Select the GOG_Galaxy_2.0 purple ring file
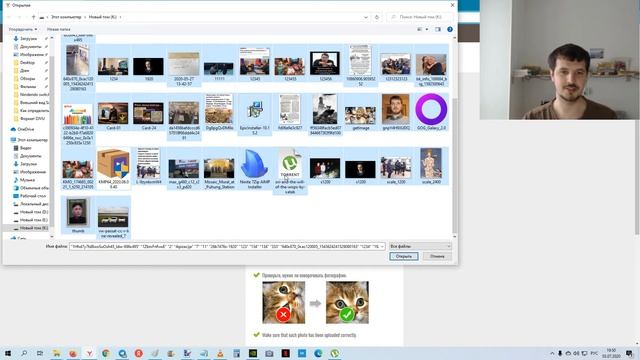The width and height of the screenshot is (640, 360). pos(431,111)
